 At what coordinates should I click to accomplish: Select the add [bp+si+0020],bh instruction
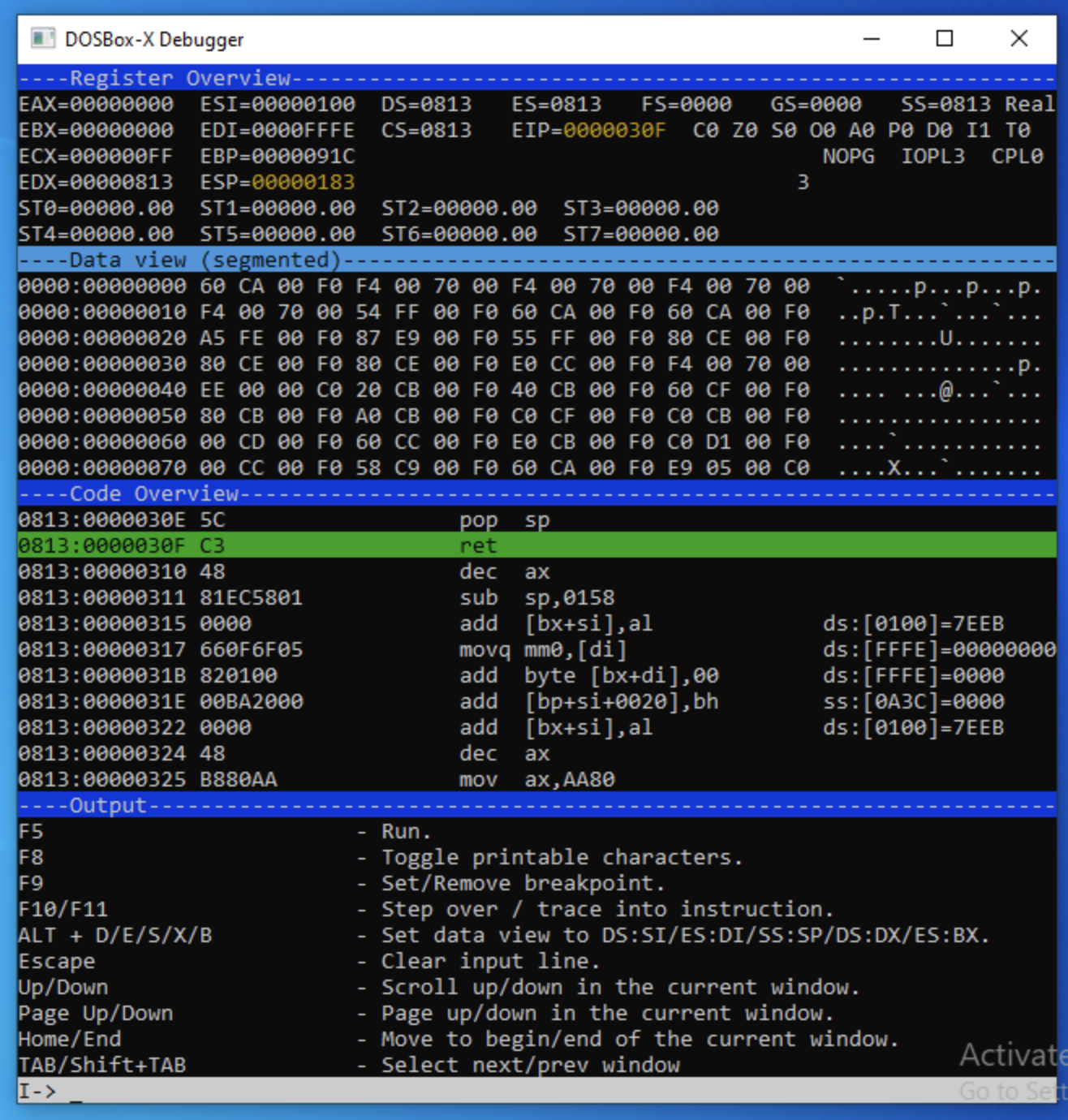pos(536,701)
